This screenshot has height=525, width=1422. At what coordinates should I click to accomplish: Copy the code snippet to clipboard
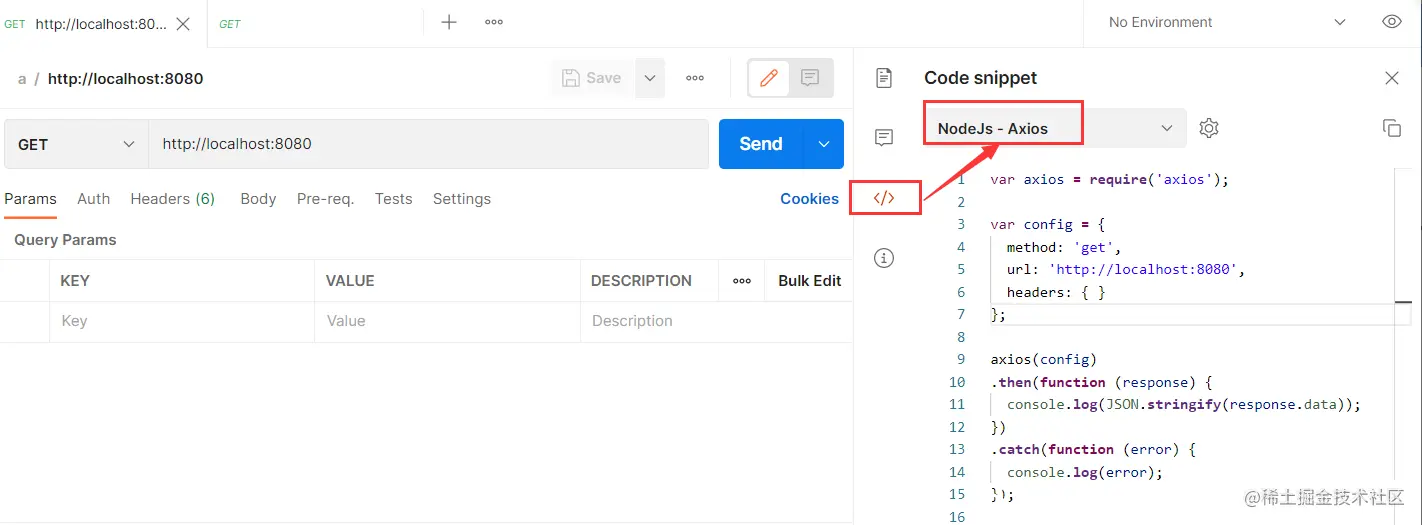pos(1392,128)
